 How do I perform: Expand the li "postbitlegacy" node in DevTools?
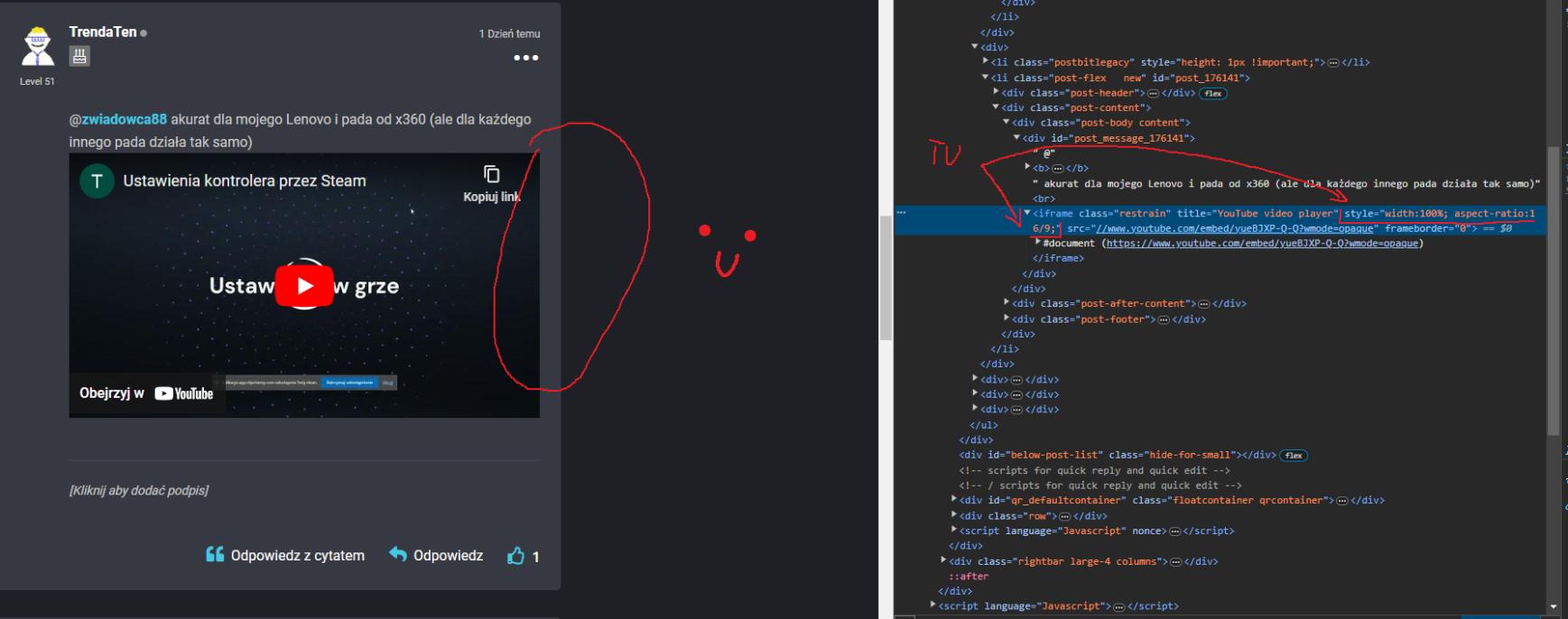tap(985, 61)
